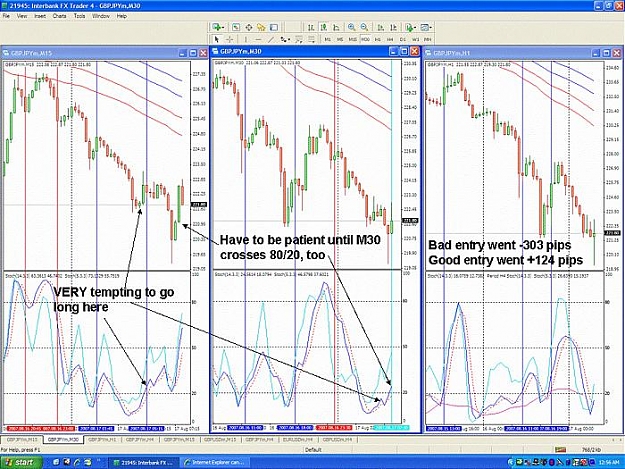
Task: Switch chart to M1 timeframe
Action: point(328,39)
